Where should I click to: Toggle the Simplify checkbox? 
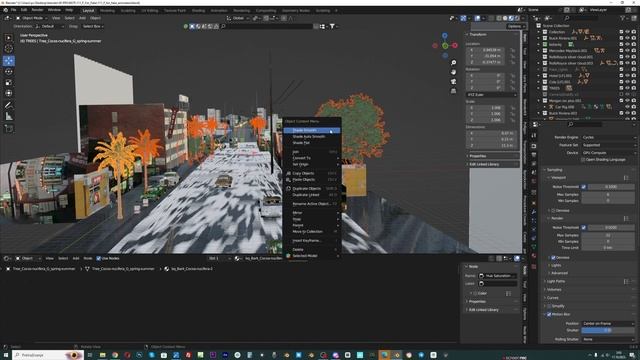pos(549,306)
